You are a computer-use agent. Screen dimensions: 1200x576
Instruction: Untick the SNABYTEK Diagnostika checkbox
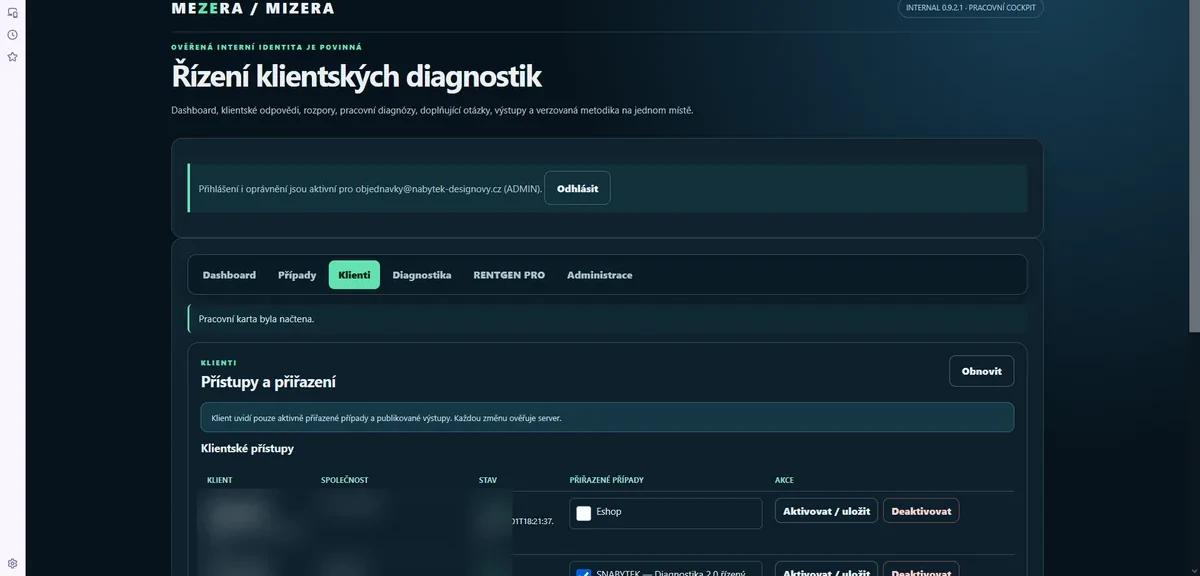(584, 573)
